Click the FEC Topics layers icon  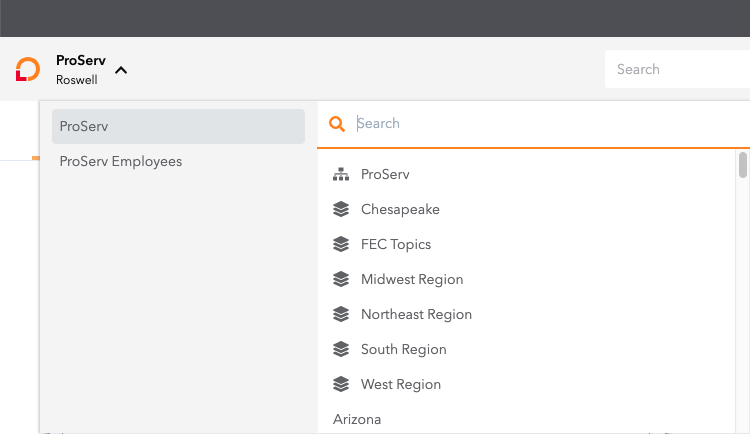click(341, 244)
